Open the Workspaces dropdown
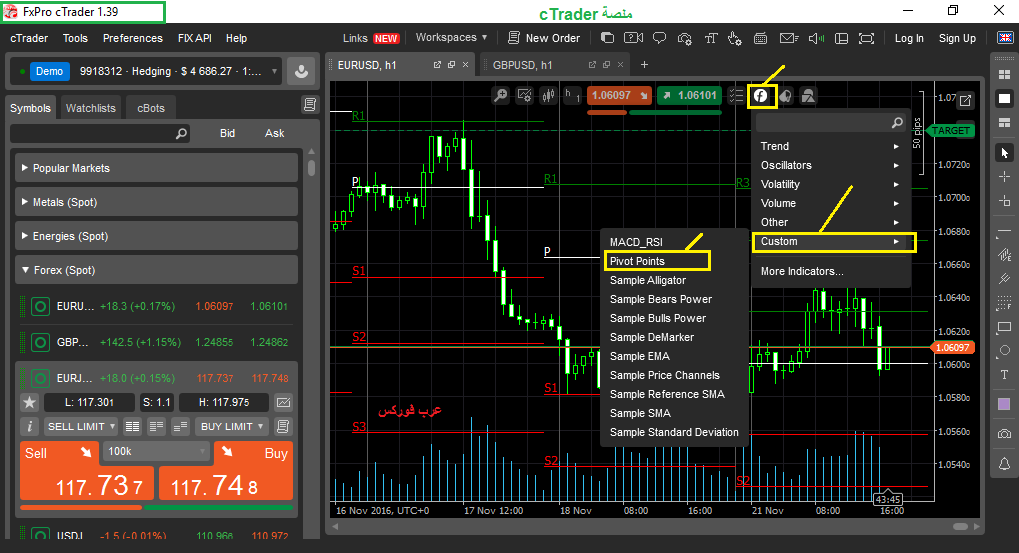Viewport: 1019px width, 553px height. pos(452,38)
